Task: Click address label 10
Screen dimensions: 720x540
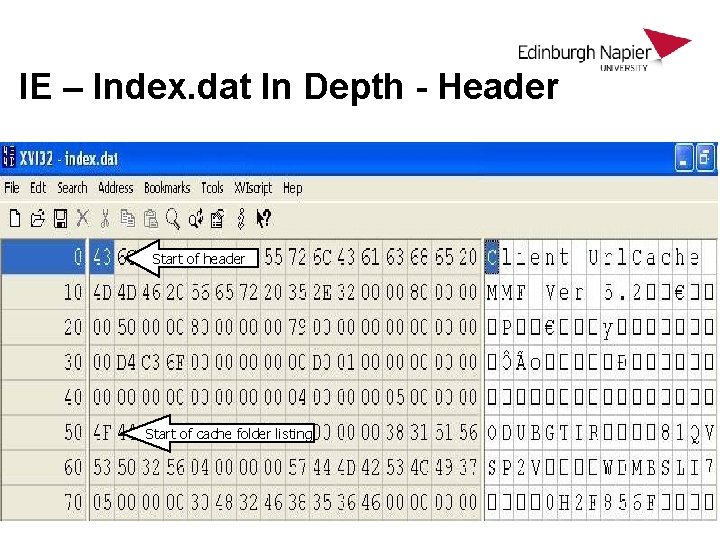Action: click(x=73, y=292)
